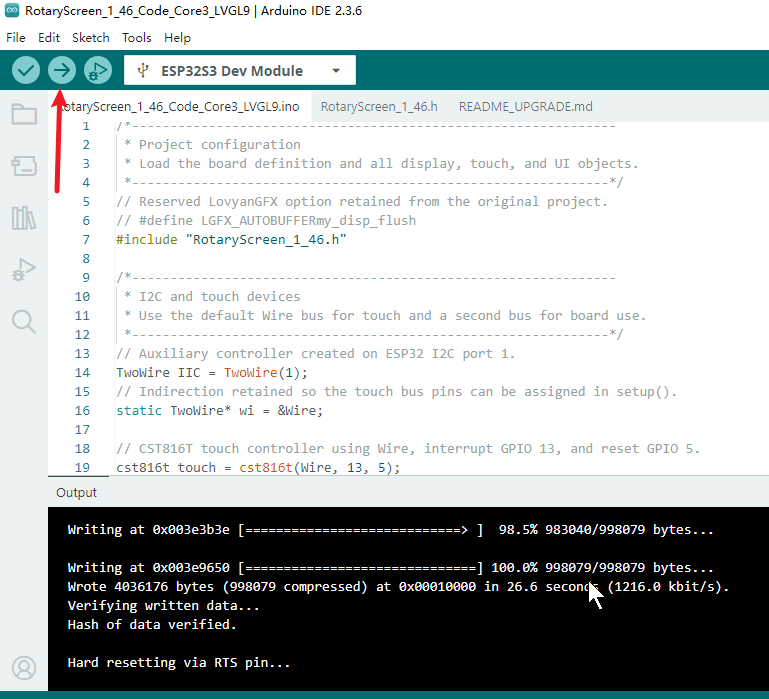
Task: Open the Boards Manager sidebar icon
Action: [x=24, y=165]
